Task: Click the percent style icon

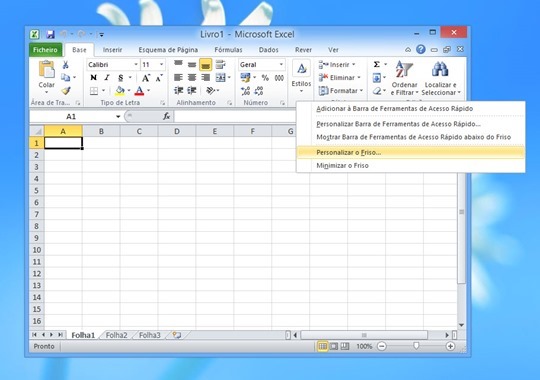Action: point(265,78)
